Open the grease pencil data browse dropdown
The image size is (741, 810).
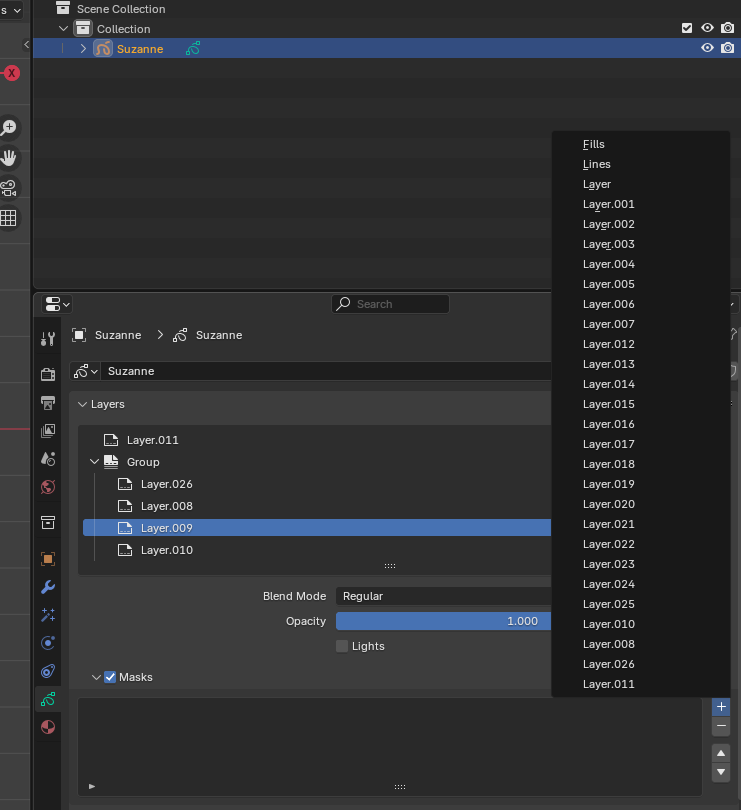click(x=85, y=371)
